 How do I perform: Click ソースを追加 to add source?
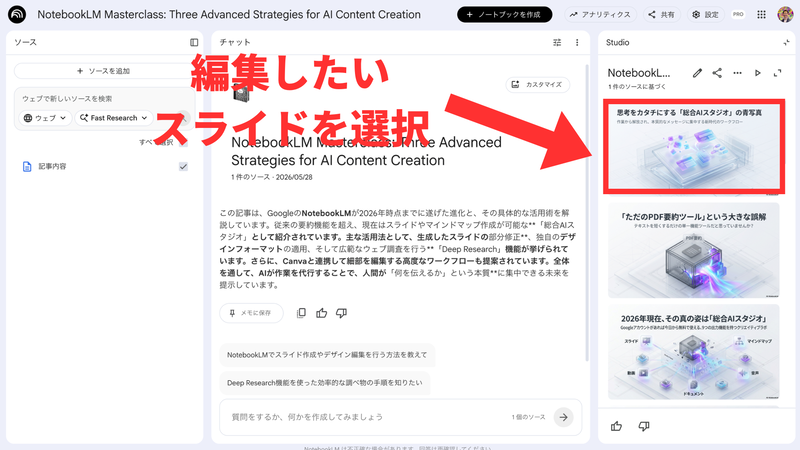[x=104, y=71]
